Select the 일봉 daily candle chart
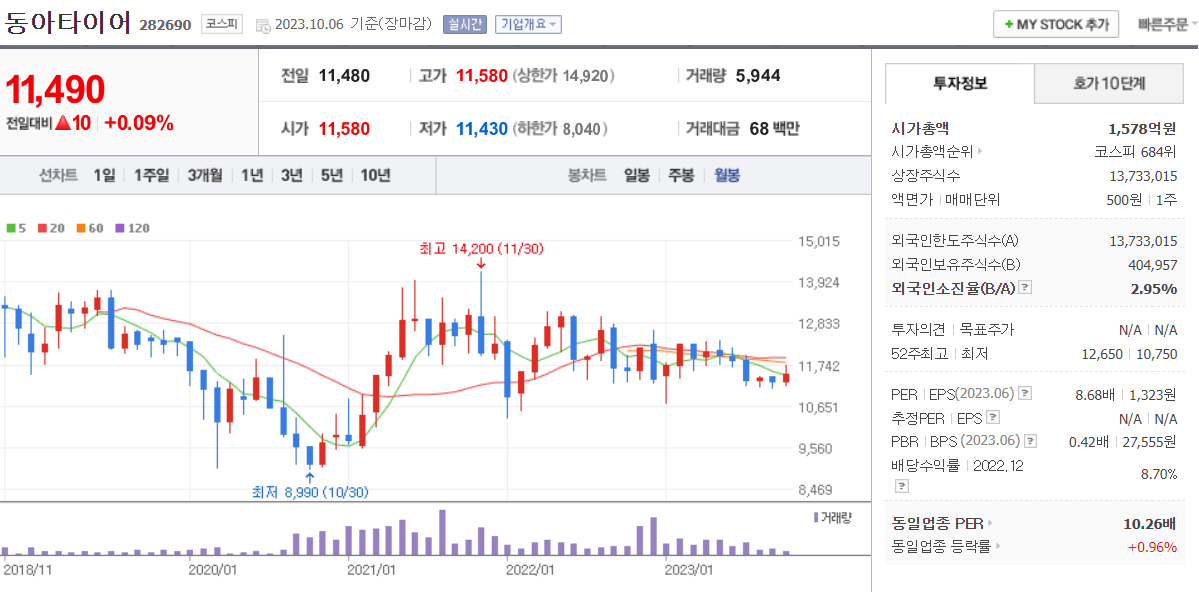This screenshot has height=592, width=1199. click(636, 175)
